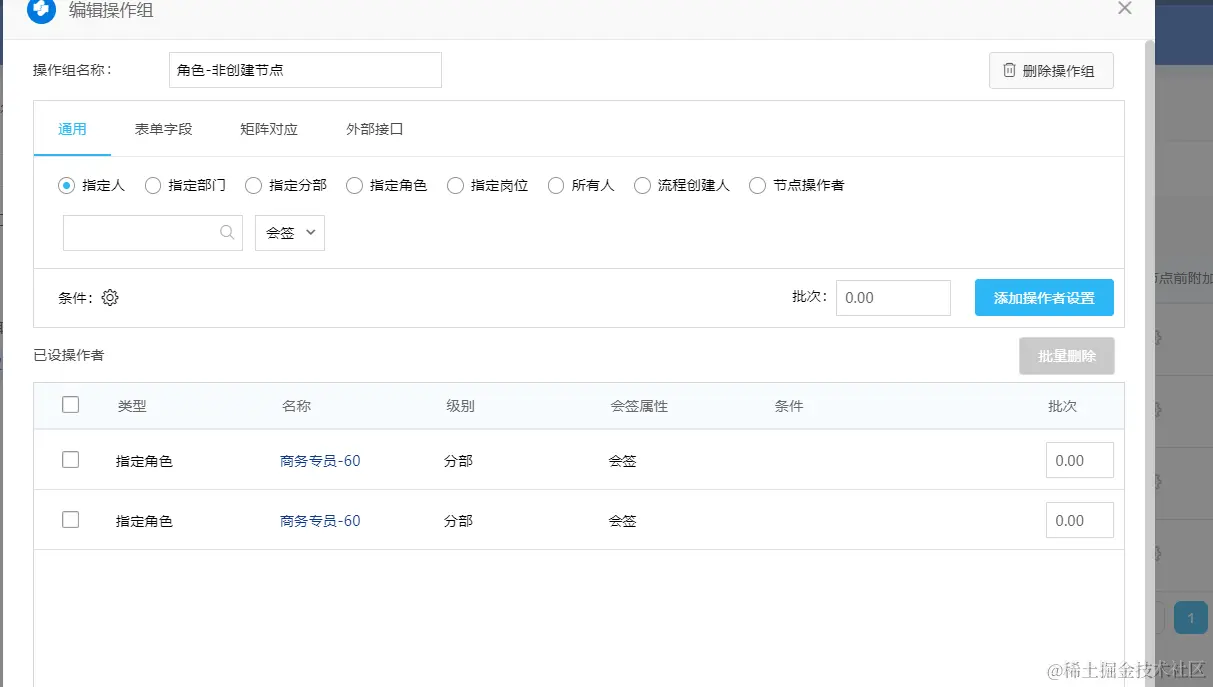Choose the 所有人 radio button

coord(556,185)
